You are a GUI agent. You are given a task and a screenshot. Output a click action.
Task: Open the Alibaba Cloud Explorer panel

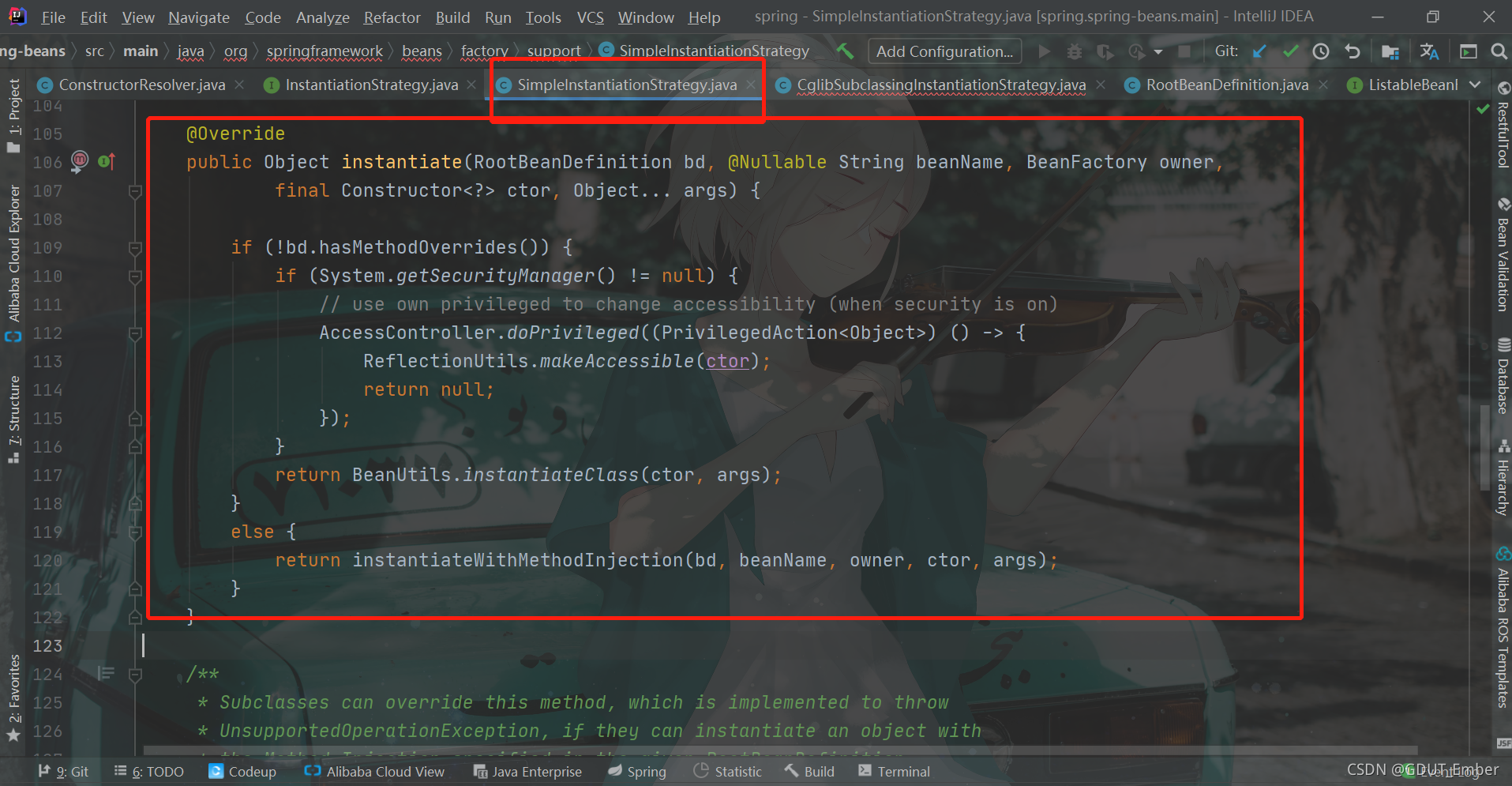(x=13, y=263)
